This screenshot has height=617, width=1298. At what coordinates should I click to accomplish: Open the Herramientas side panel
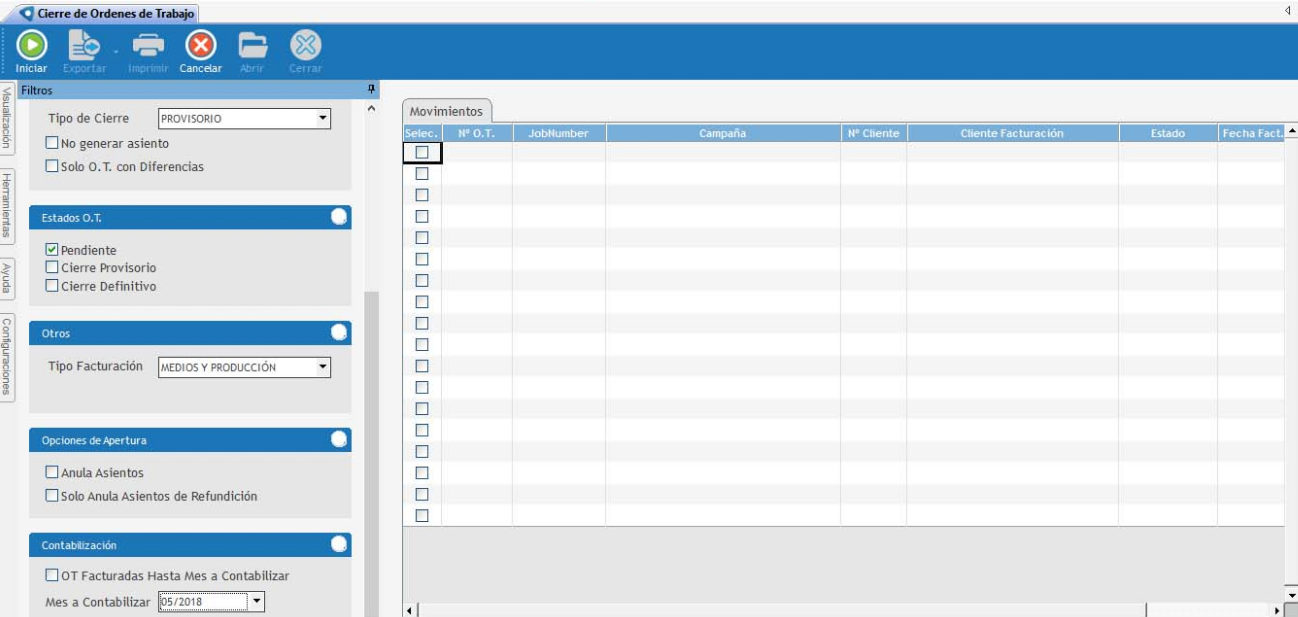pos(7,207)
